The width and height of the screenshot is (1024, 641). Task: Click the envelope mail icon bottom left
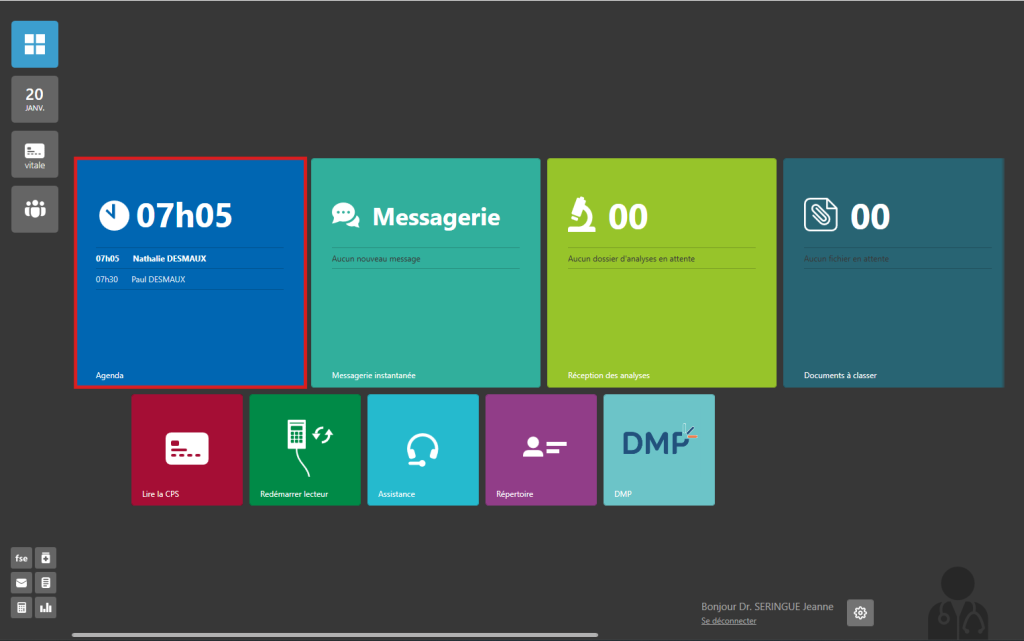(21, 582)
